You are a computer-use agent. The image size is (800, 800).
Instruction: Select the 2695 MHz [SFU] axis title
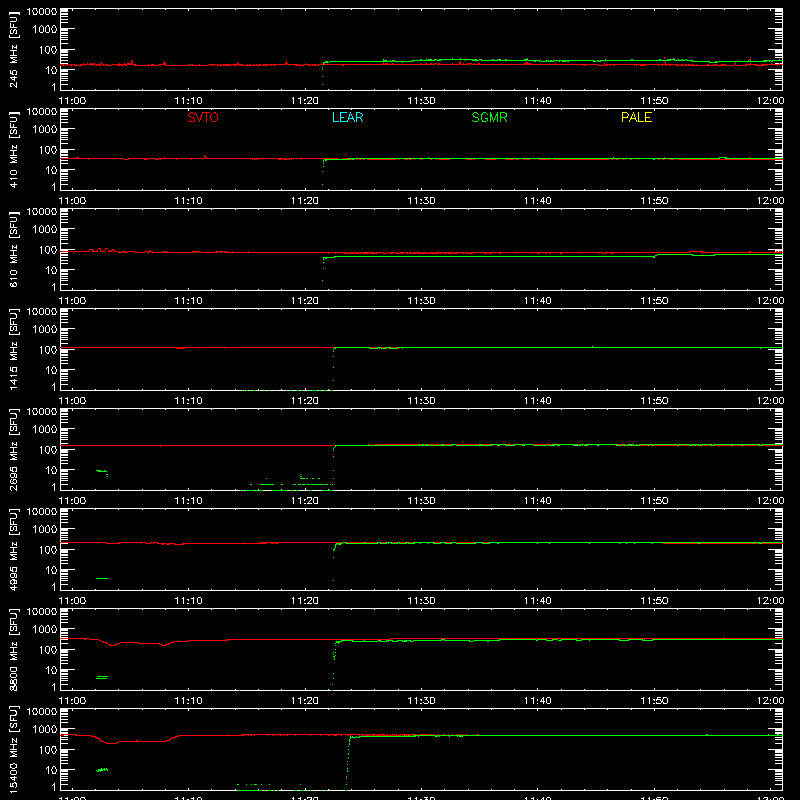pyautogui.click(x=14, y=449)
